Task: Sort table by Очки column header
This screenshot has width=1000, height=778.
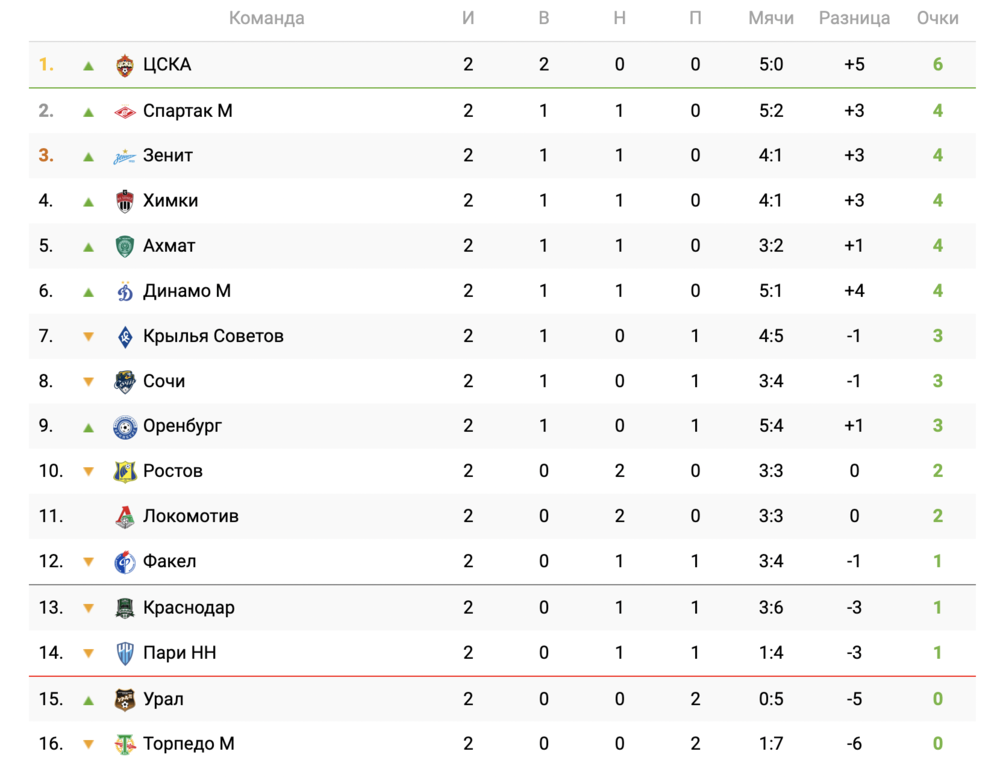Action: tap(937, 18)
